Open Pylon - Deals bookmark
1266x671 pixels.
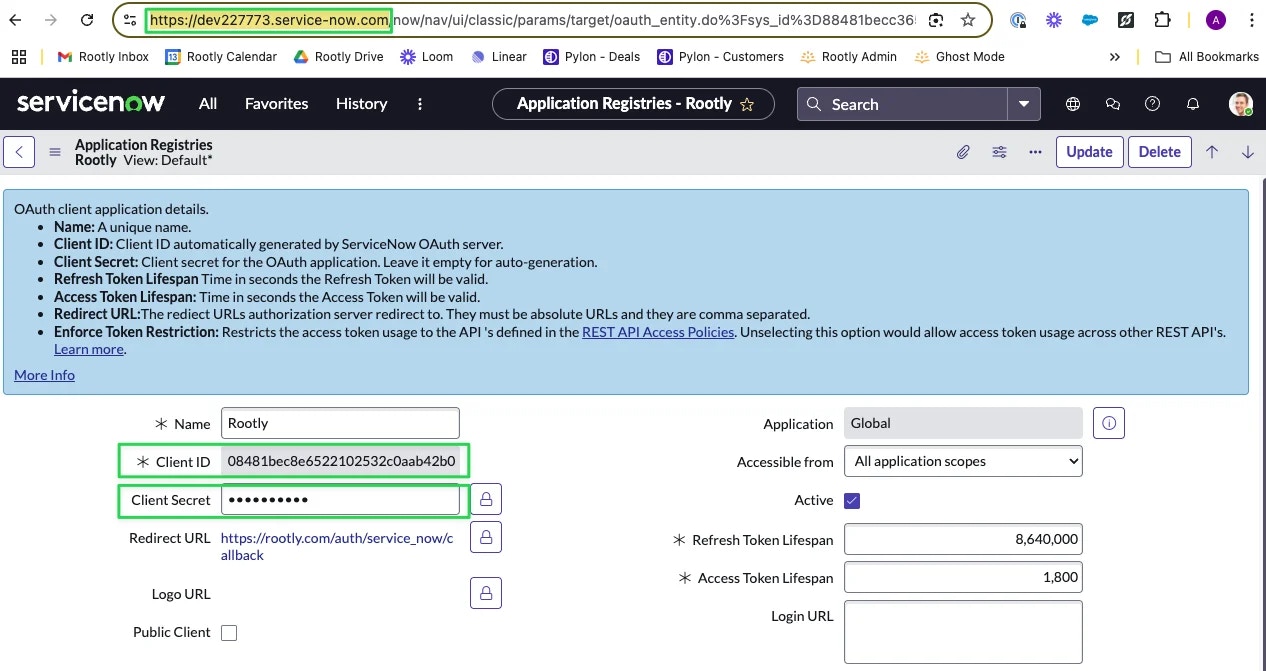tap(591, 57)
